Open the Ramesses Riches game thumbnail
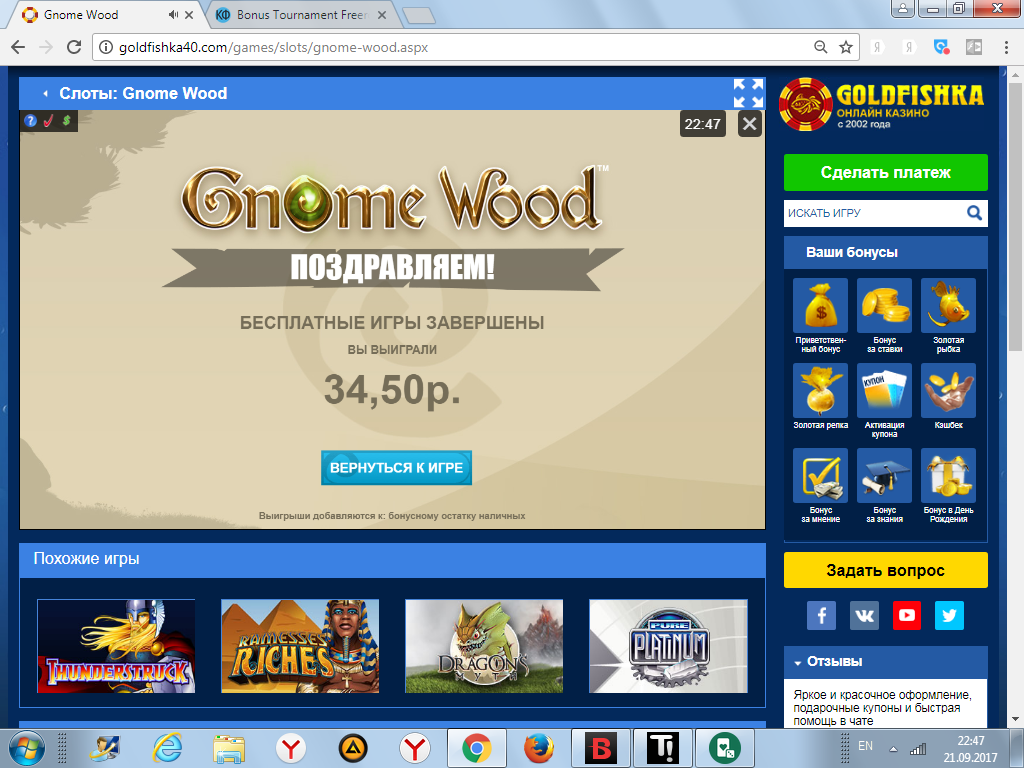The width and height of the screenshot is (1024, 768). click(300, 646)
